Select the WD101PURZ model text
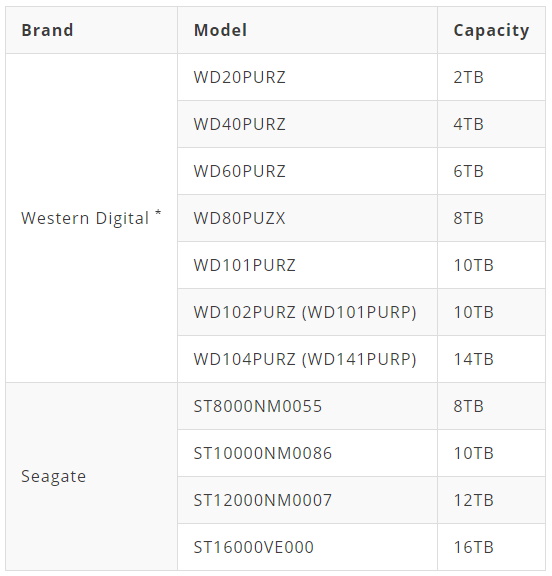 tap(245, 265)
